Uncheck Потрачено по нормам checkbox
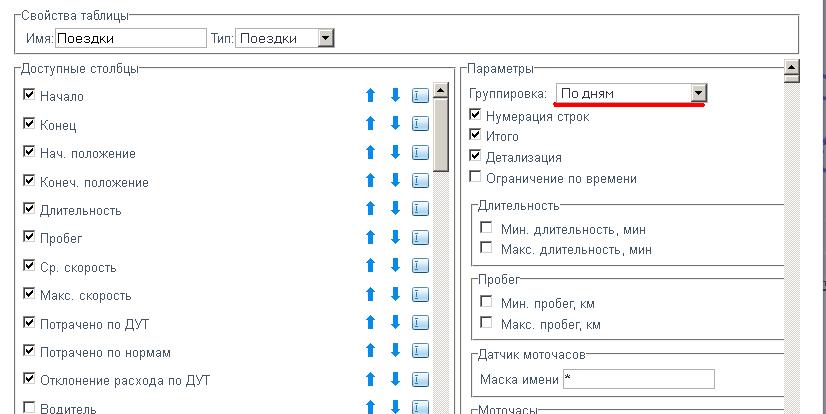The width and height of the screenshot is (826, 414). pos(29,351)
